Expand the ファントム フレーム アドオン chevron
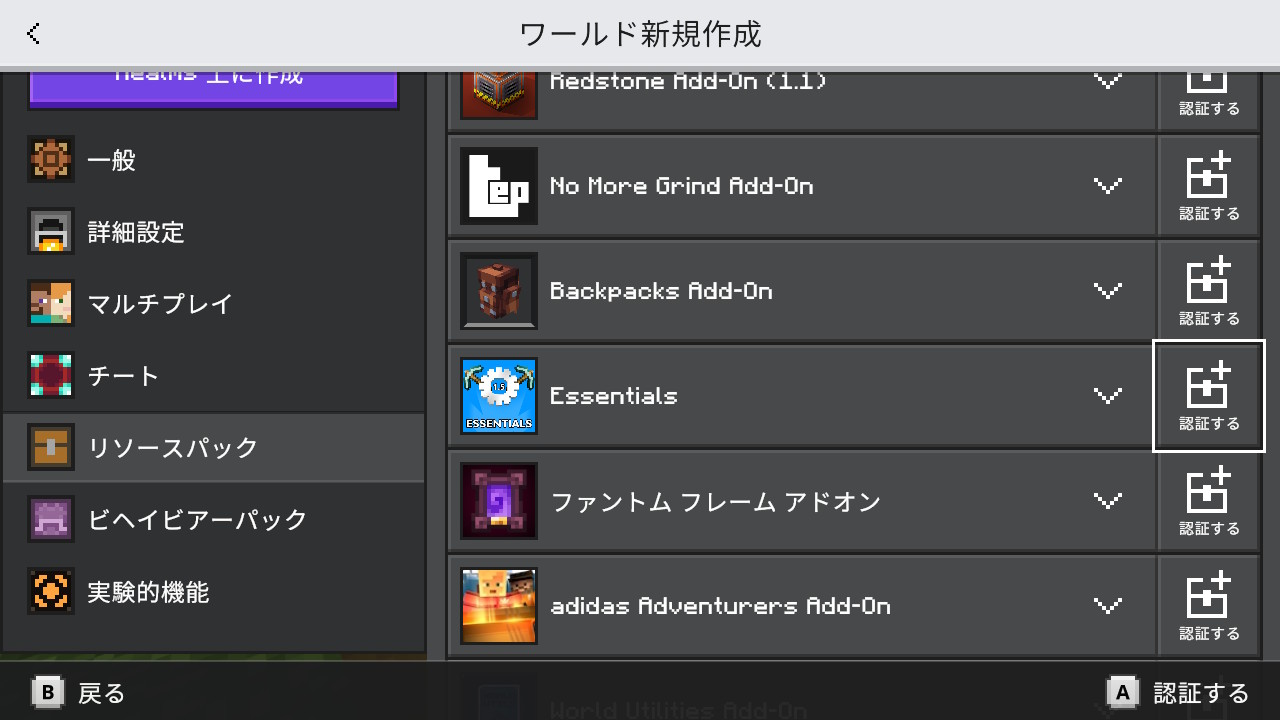Image resolution: width=1280 pixels, height=720 pixels. (x=1107, y=501)
